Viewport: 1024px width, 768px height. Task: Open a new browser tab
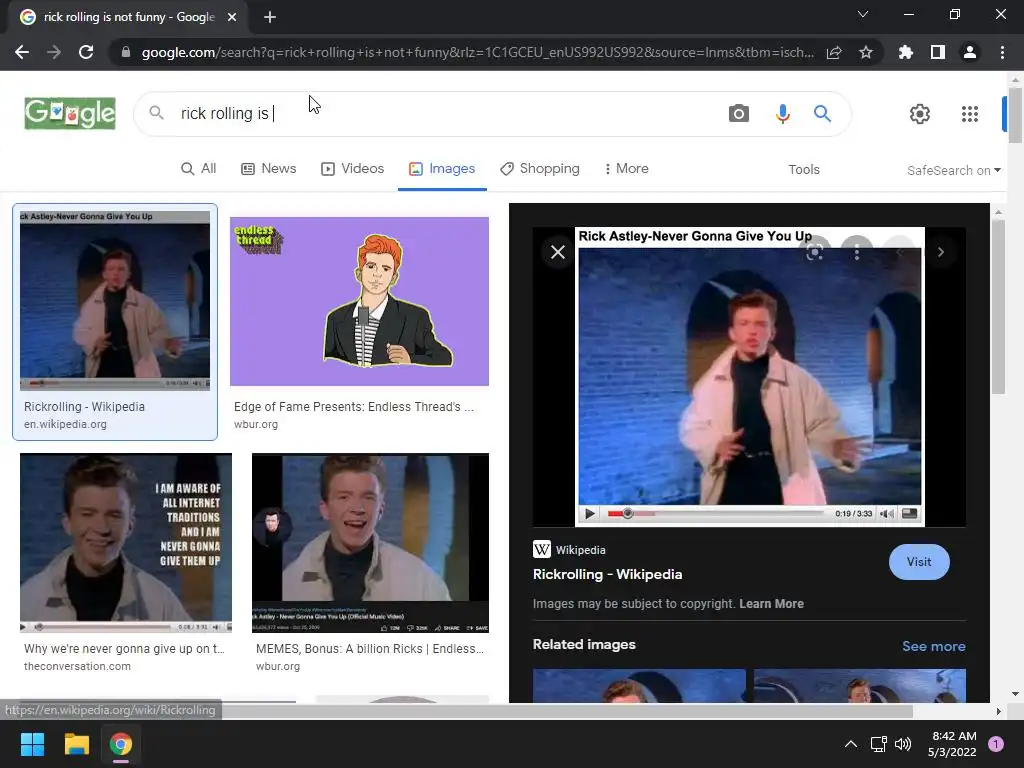pos(270,17)
